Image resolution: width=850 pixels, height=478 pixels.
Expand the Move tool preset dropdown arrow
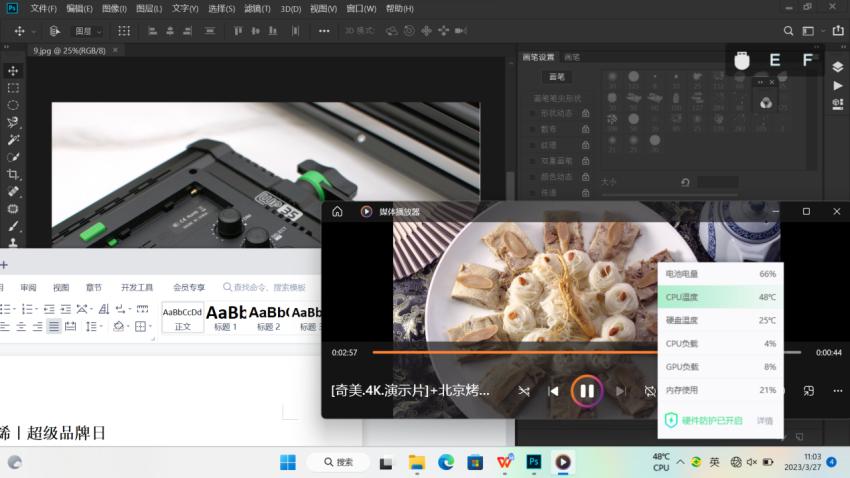34,31
